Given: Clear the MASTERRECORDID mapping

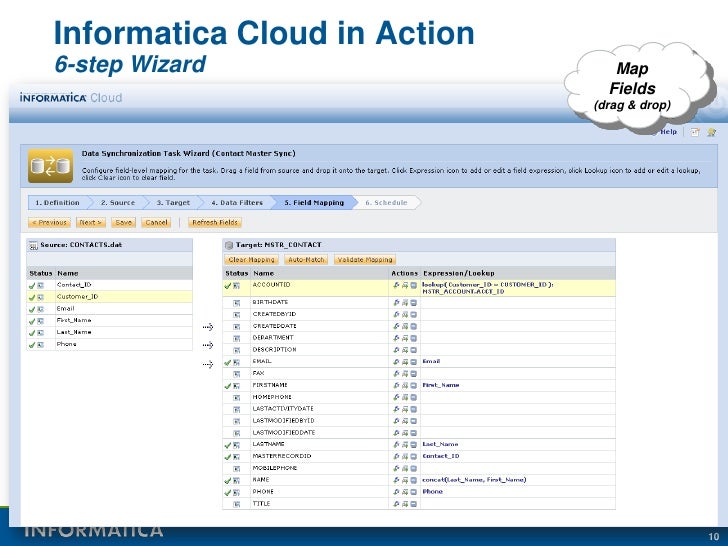Looking at the screenshot, I should tap(413, 456).
